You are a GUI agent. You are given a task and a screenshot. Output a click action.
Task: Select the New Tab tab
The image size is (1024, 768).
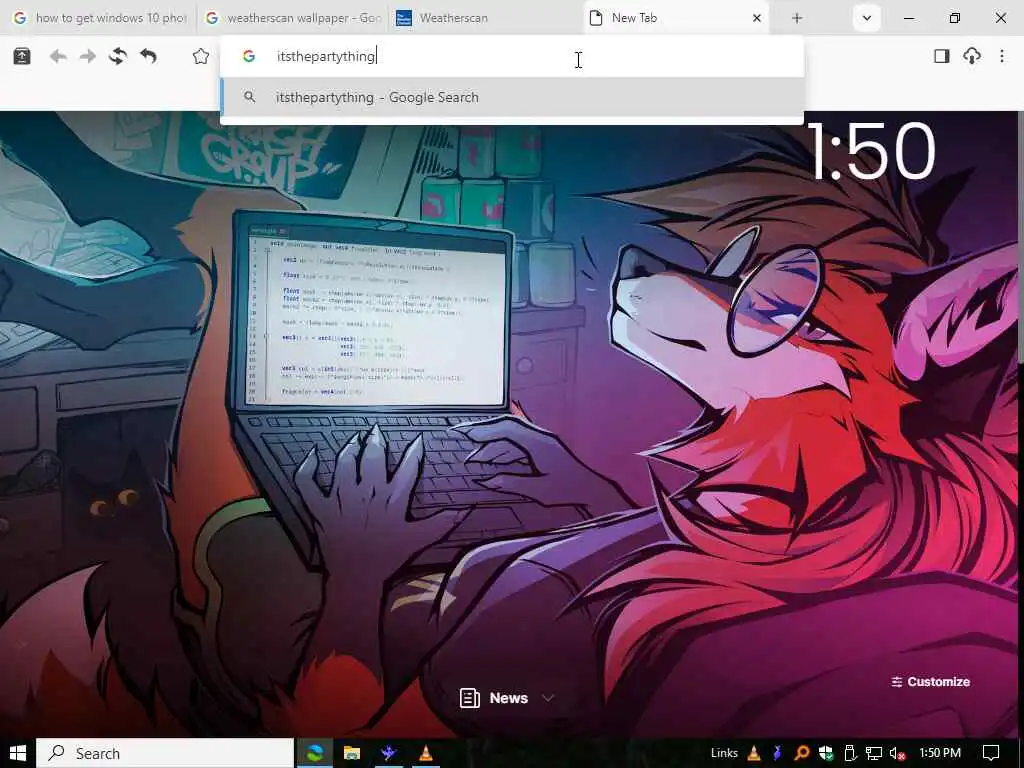pyautogui.click(x=675, y=18)
